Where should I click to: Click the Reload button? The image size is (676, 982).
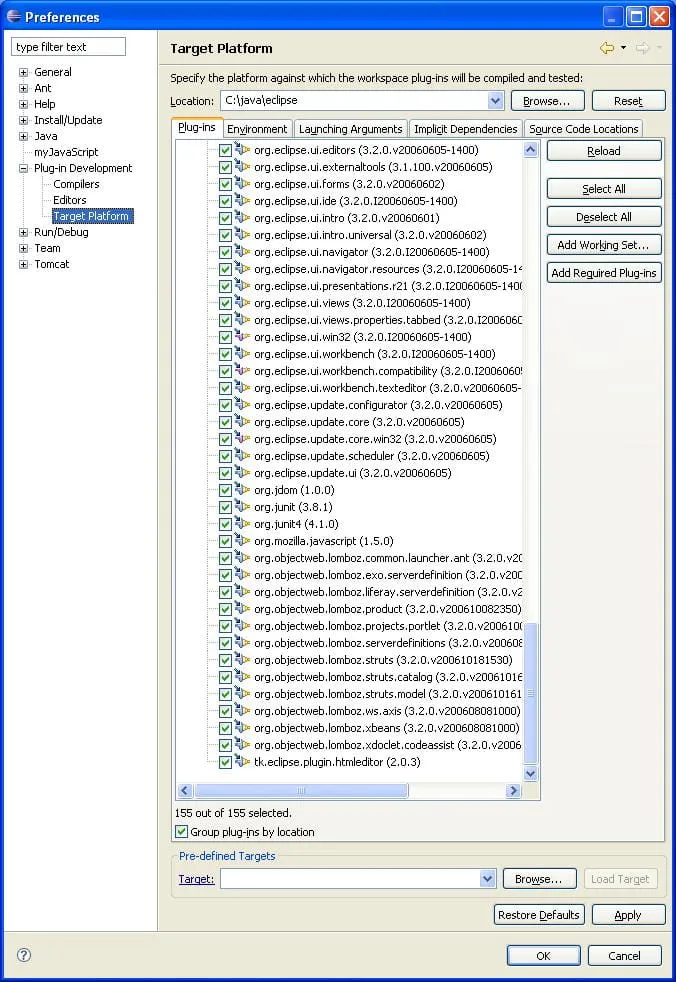[604, 151]
